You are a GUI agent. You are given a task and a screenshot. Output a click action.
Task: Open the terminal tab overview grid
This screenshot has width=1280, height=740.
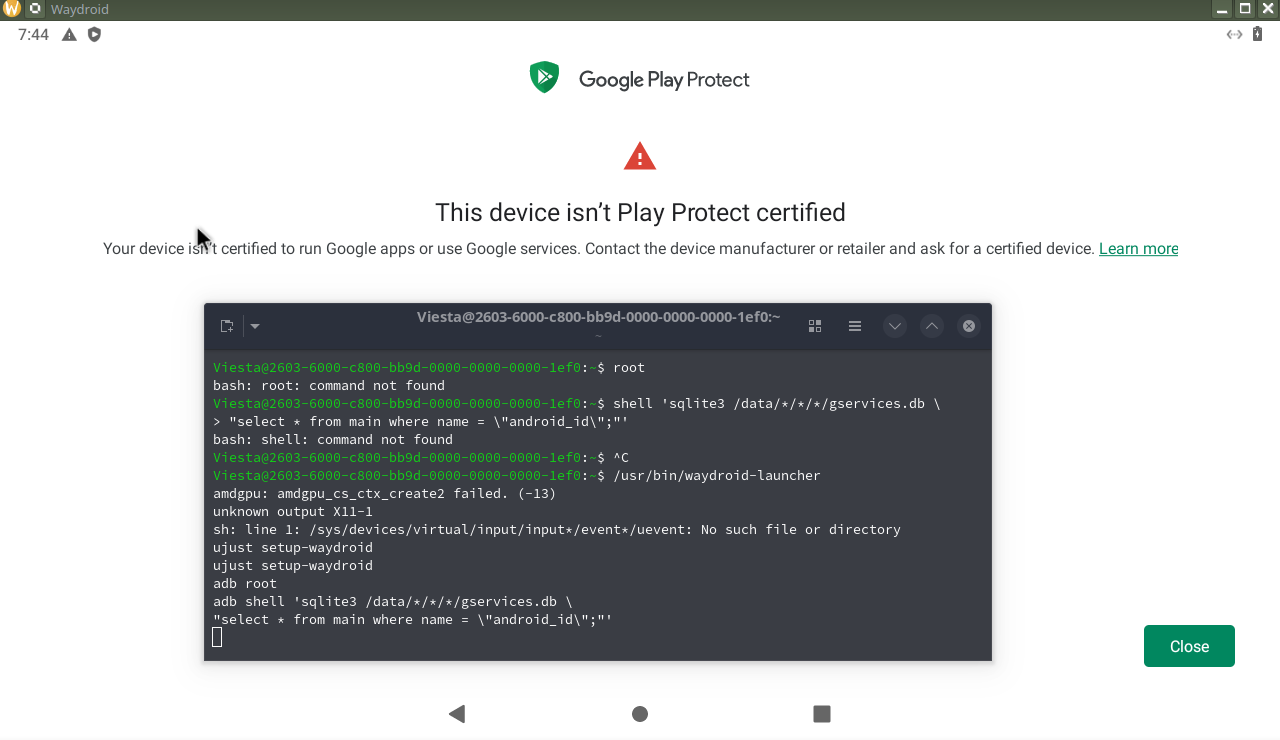[x=815, y=326]
